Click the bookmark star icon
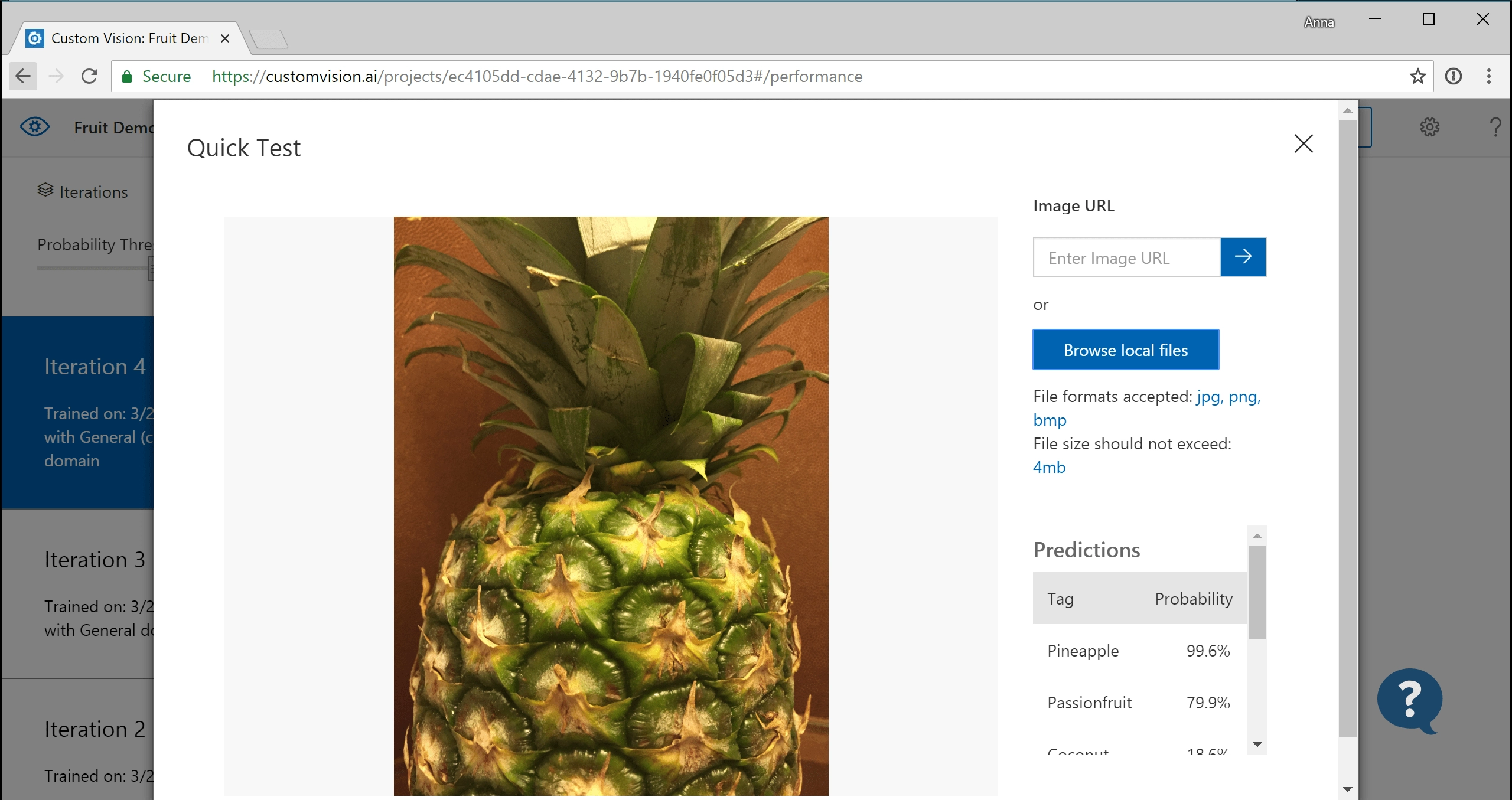Screen dimensions: 1512x800 click(x=1417, y=77)
